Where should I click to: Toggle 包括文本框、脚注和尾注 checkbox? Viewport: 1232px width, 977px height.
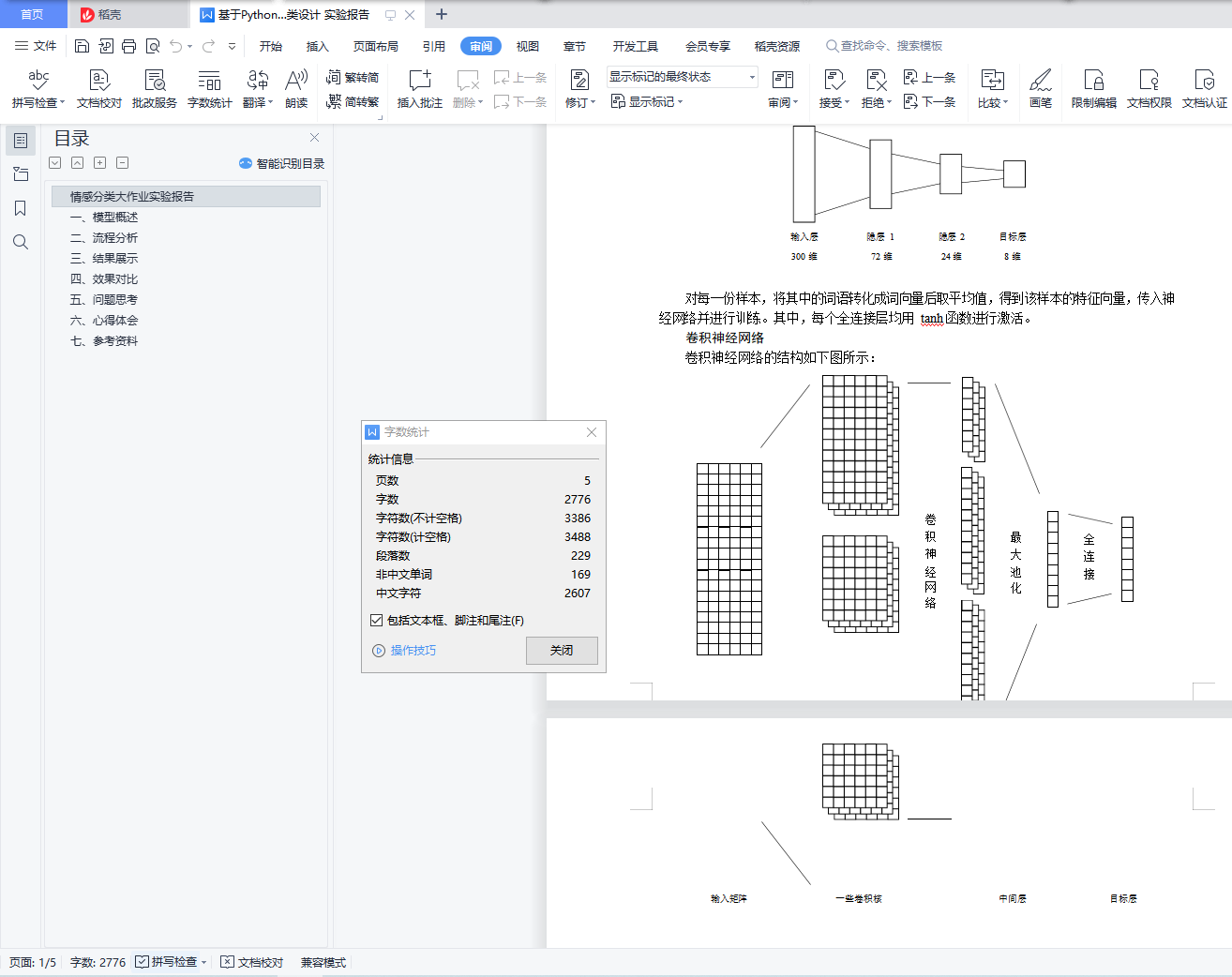(x=376, y=620)
